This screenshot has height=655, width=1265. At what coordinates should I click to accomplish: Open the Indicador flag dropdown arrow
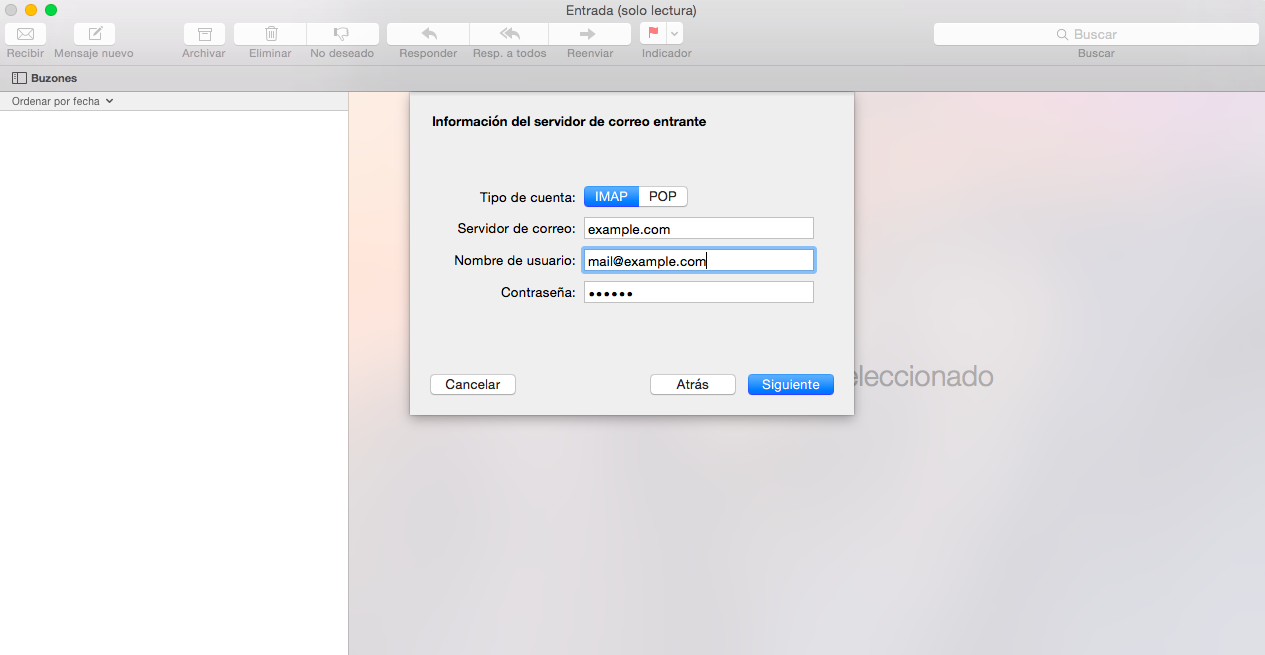(675, 33)
